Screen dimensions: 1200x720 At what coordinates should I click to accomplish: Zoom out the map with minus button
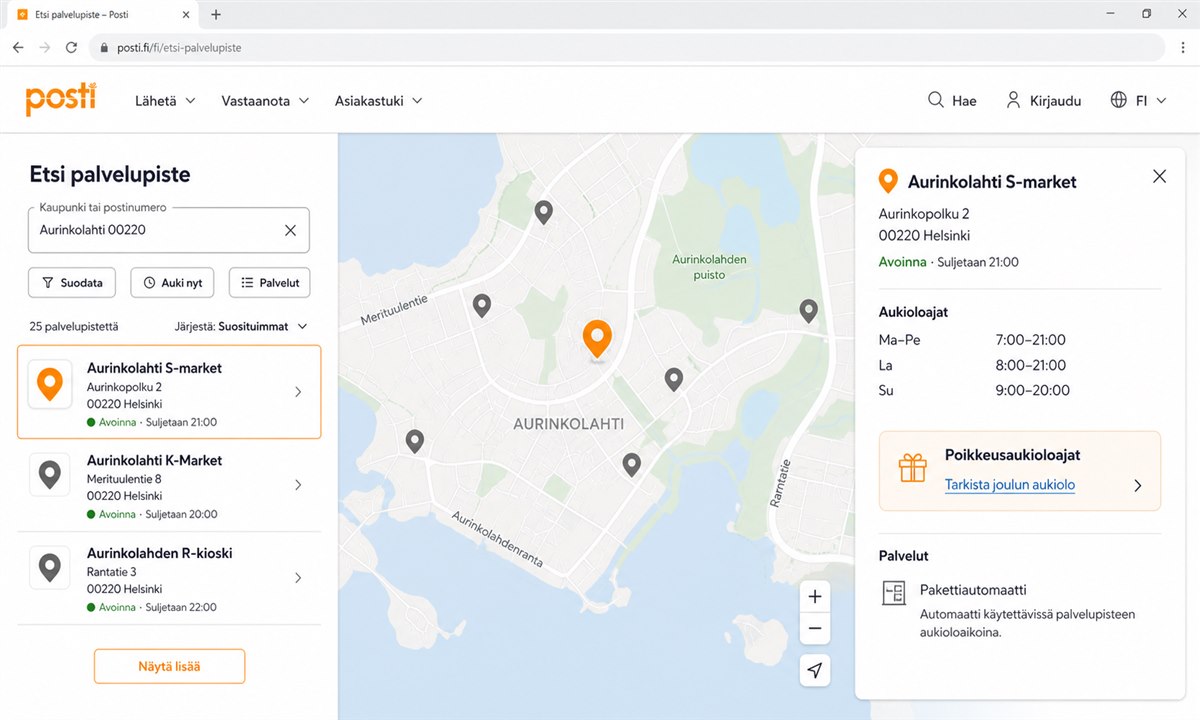click(815, 628)
